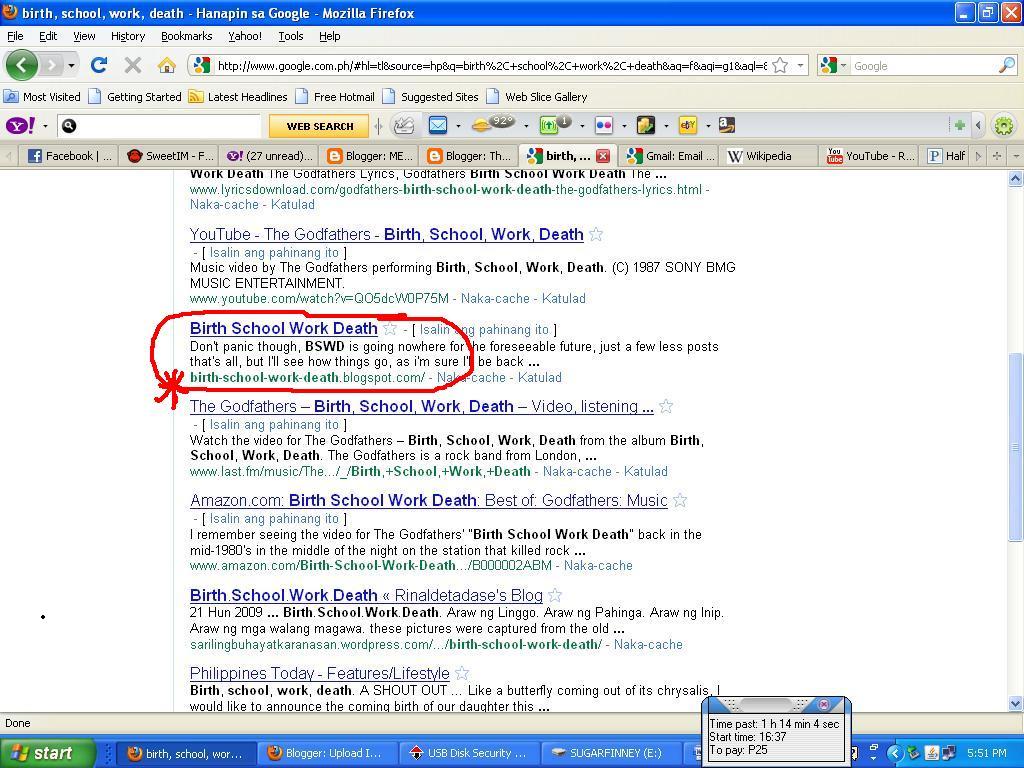This screenshot has height=768, width=1024.
Task: Star the Rinaldetadase's Blog result
Action: pos(554,596)
